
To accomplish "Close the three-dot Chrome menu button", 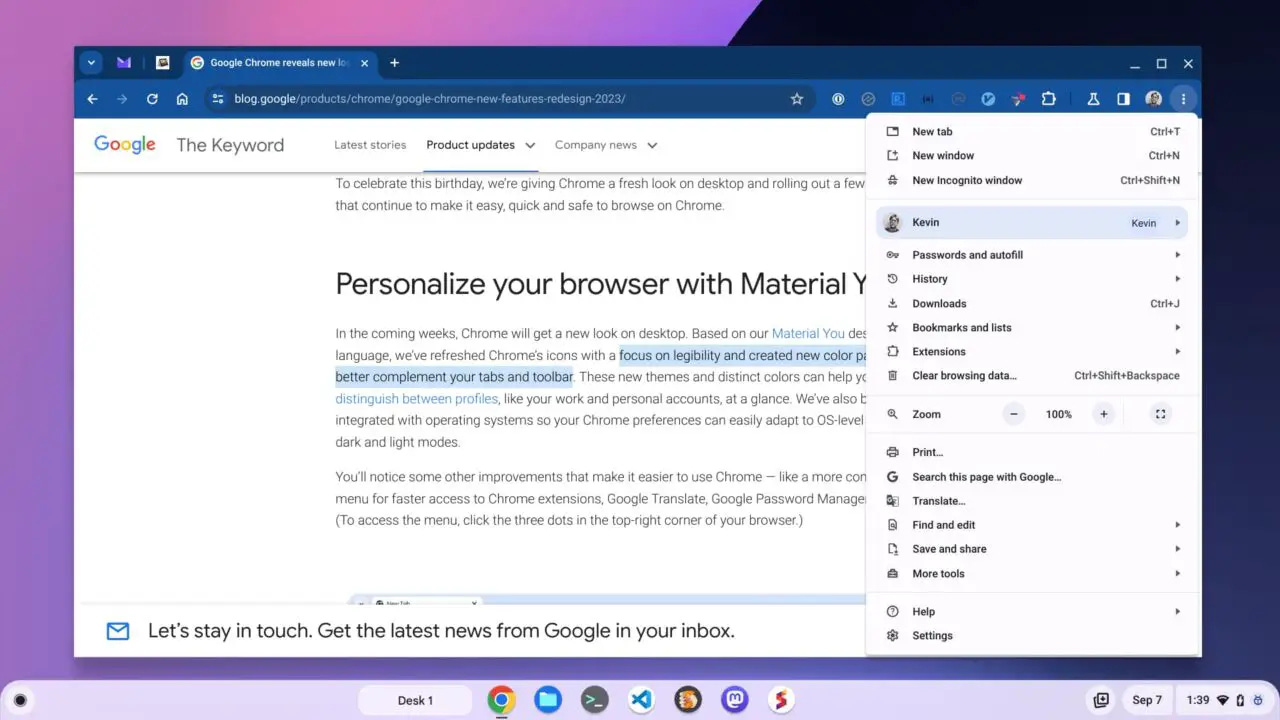I will click(1183, 99).
